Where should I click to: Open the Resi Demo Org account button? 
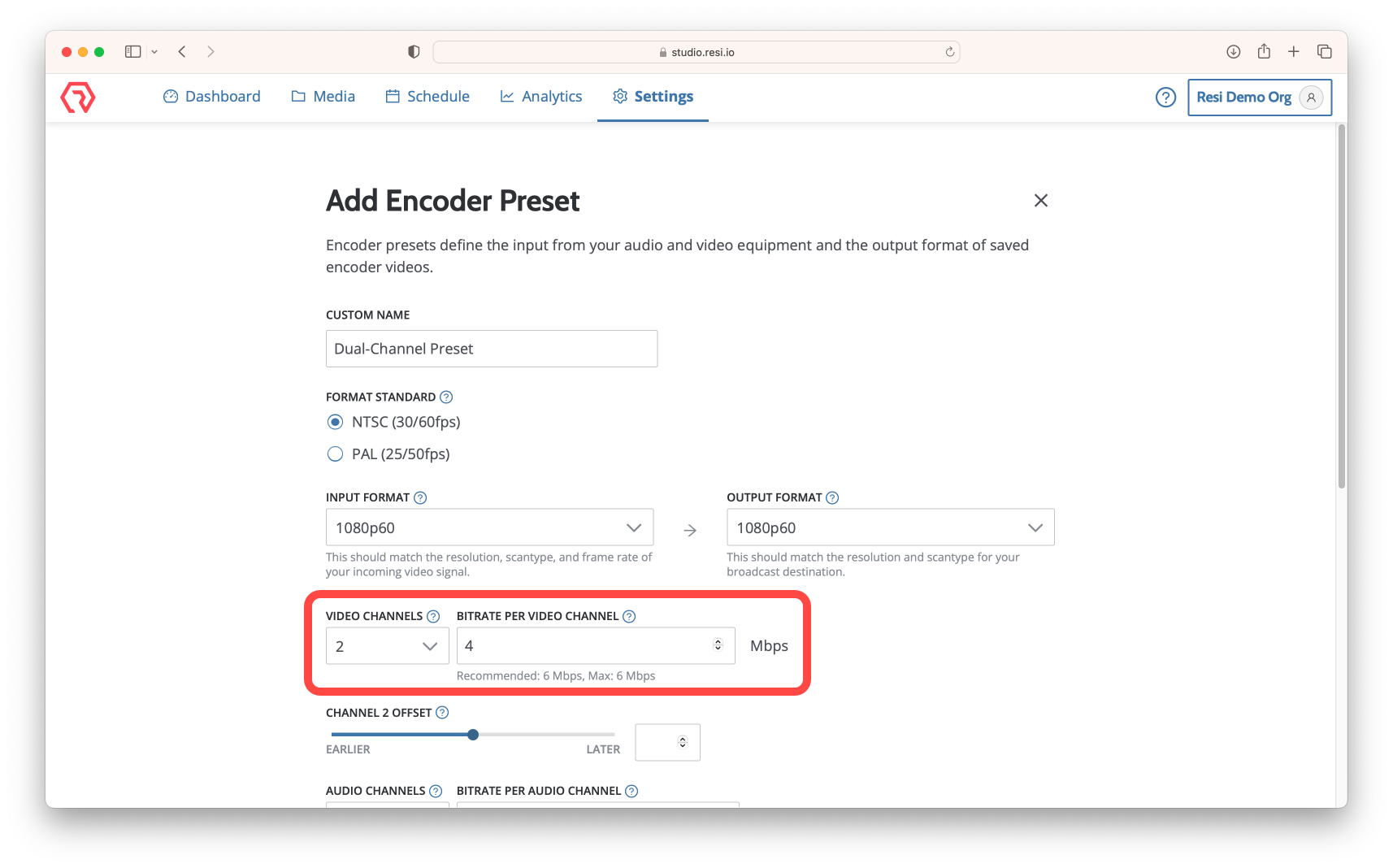[x=1259, y=98]
